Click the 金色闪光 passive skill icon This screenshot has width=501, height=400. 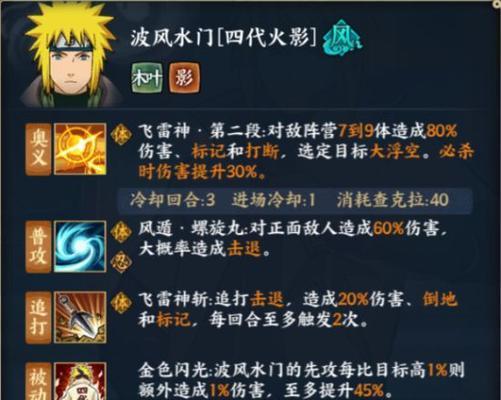tap(80, 381)
